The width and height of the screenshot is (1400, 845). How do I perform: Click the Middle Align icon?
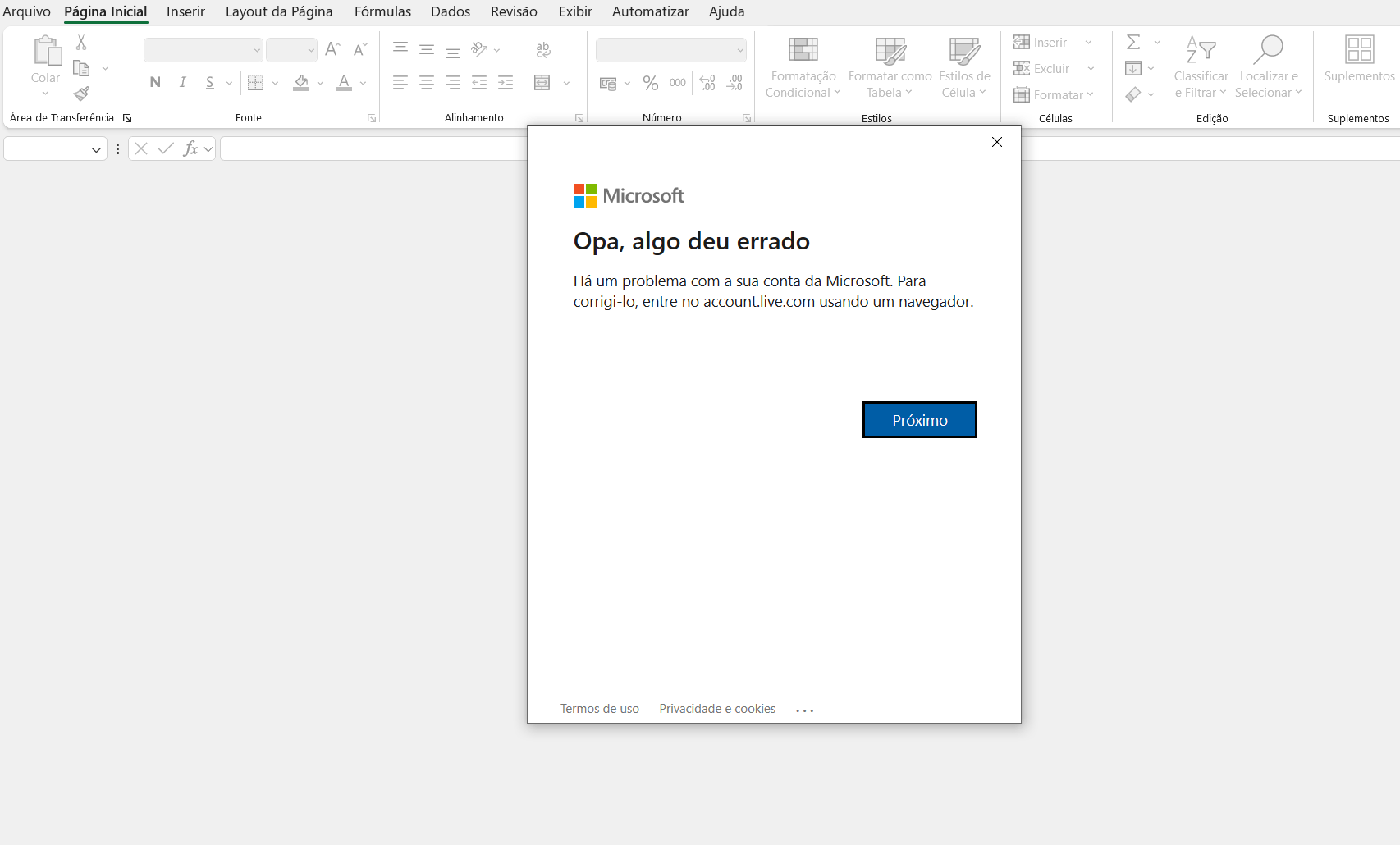coord(427,49)
